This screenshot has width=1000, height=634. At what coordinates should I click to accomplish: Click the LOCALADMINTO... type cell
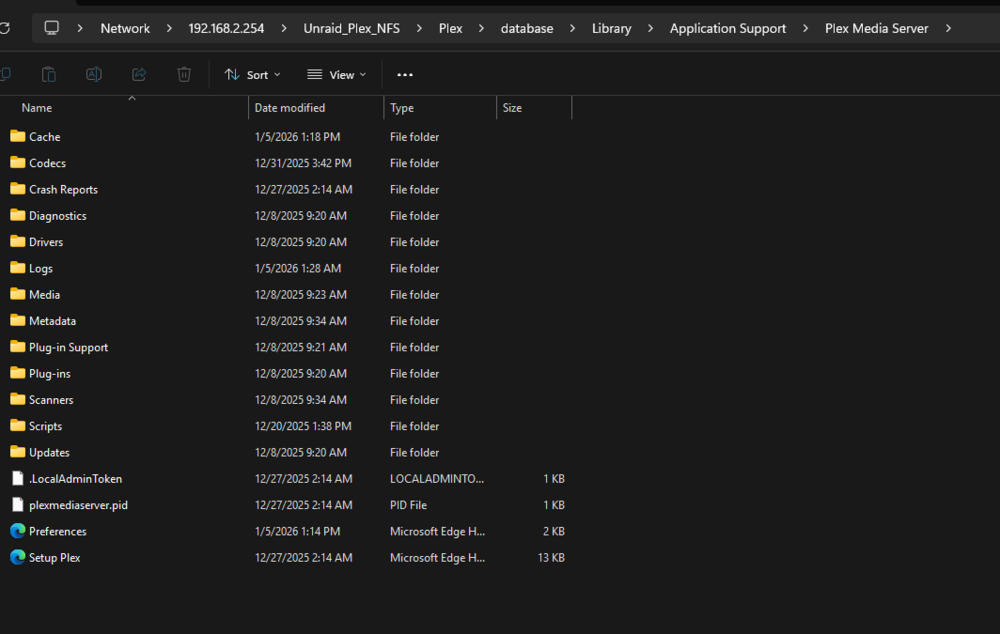click(437, 478)
